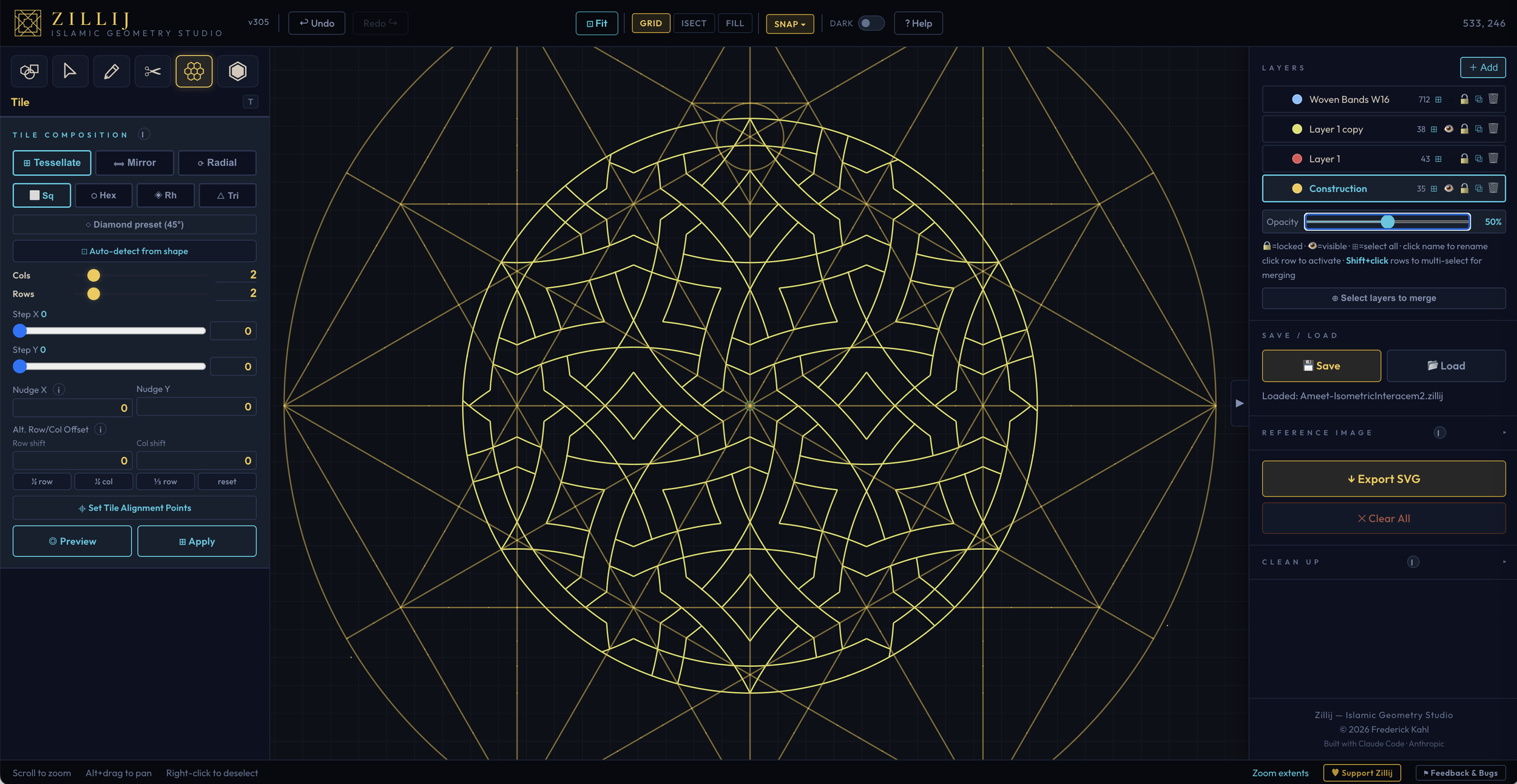Delete the Layer 1 layer
This screenshot has width=1517, height=784.
coord(1493,158)
